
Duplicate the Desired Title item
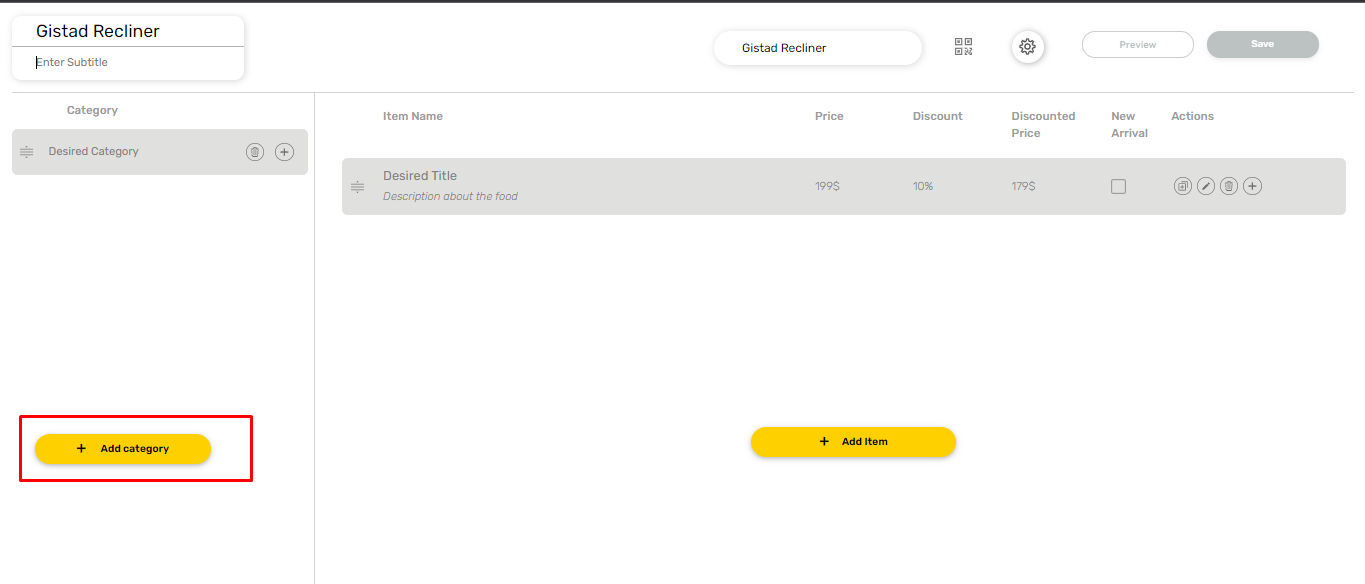click(x=1183, y=186)
